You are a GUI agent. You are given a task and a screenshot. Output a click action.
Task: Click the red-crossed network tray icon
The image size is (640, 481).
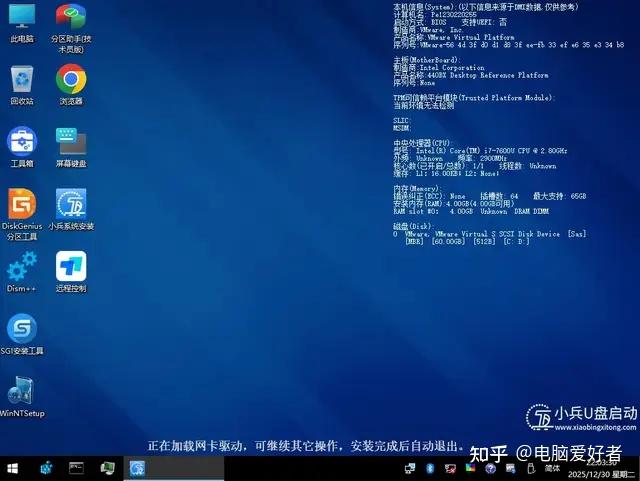tap(450, 468)
